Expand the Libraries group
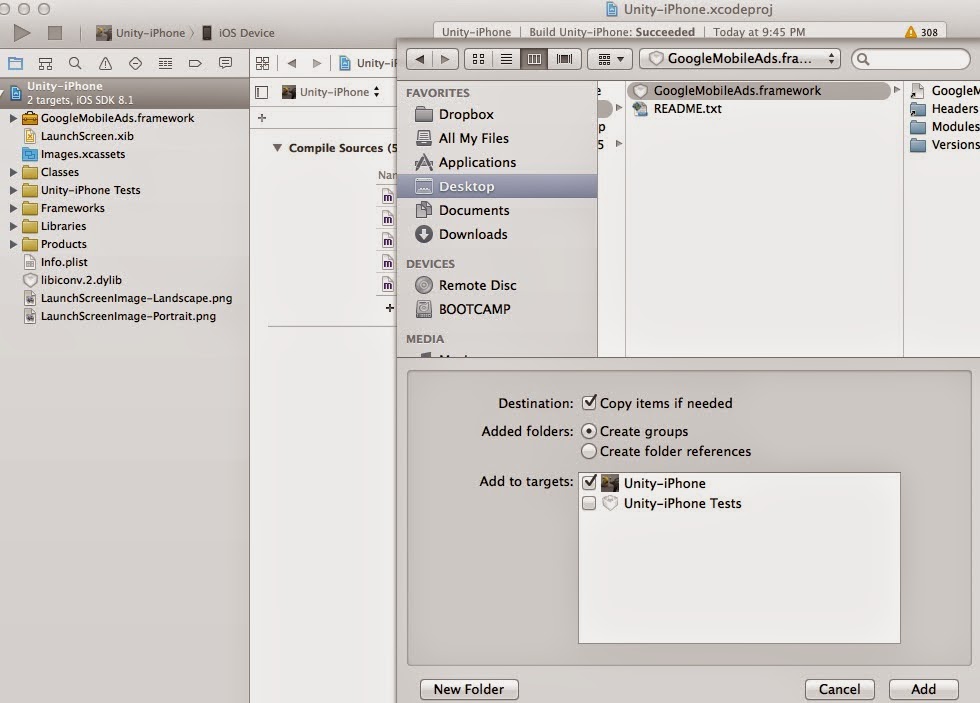 coord(12,226)
